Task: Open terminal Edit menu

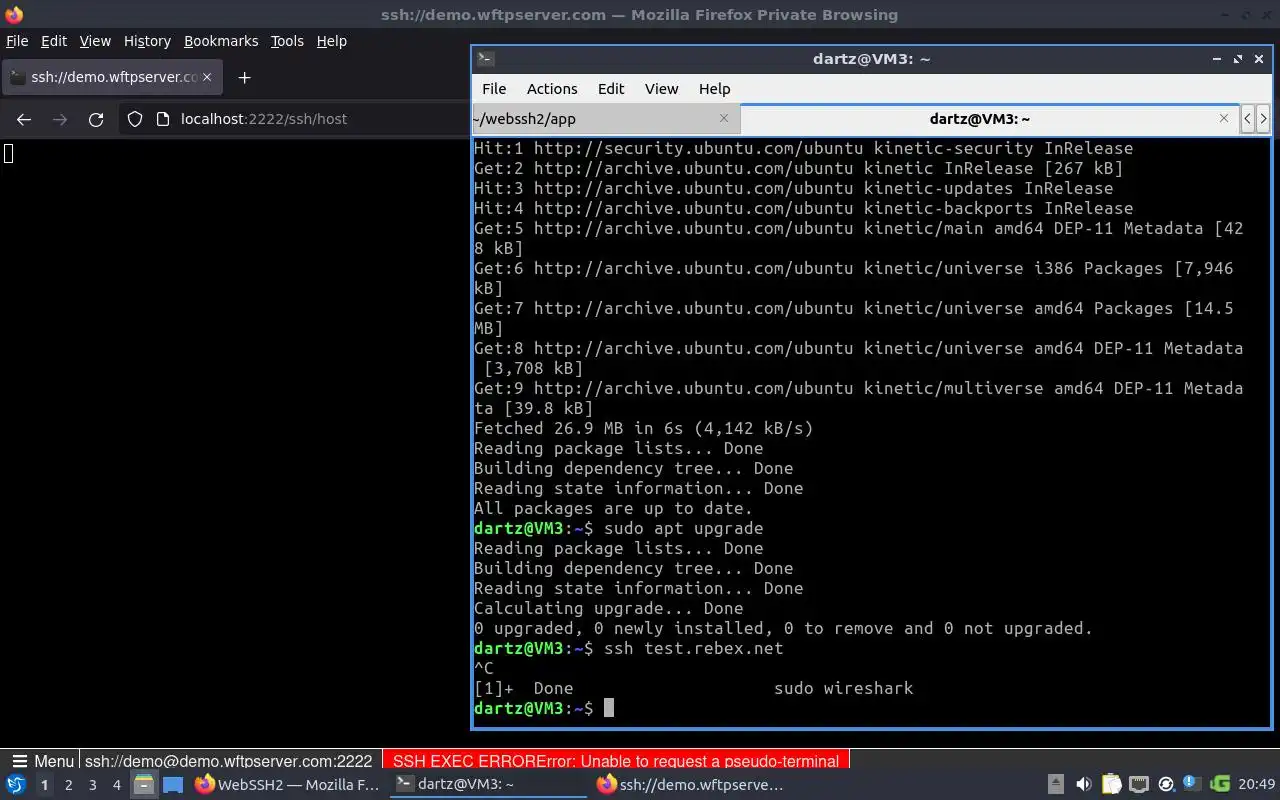Action: click(x=611, y=89)
